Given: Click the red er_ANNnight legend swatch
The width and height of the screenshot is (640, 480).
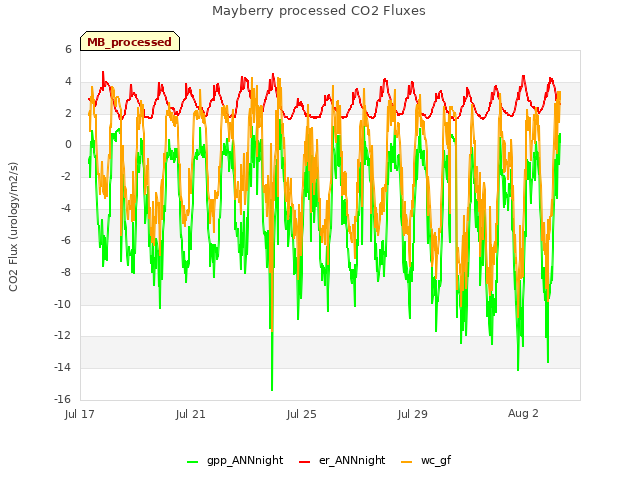Looking at the screenshot, I should 304,462.
